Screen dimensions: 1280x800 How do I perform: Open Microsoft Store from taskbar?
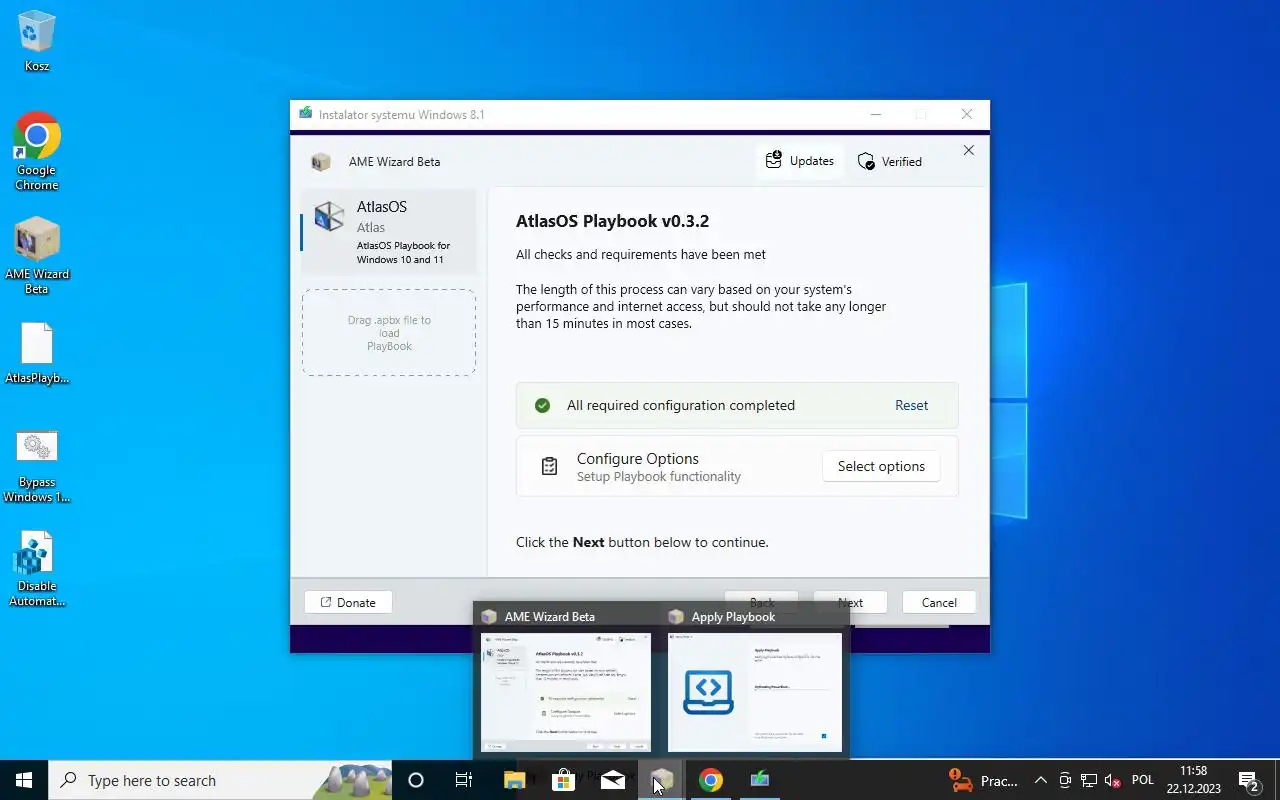point(563,780)
